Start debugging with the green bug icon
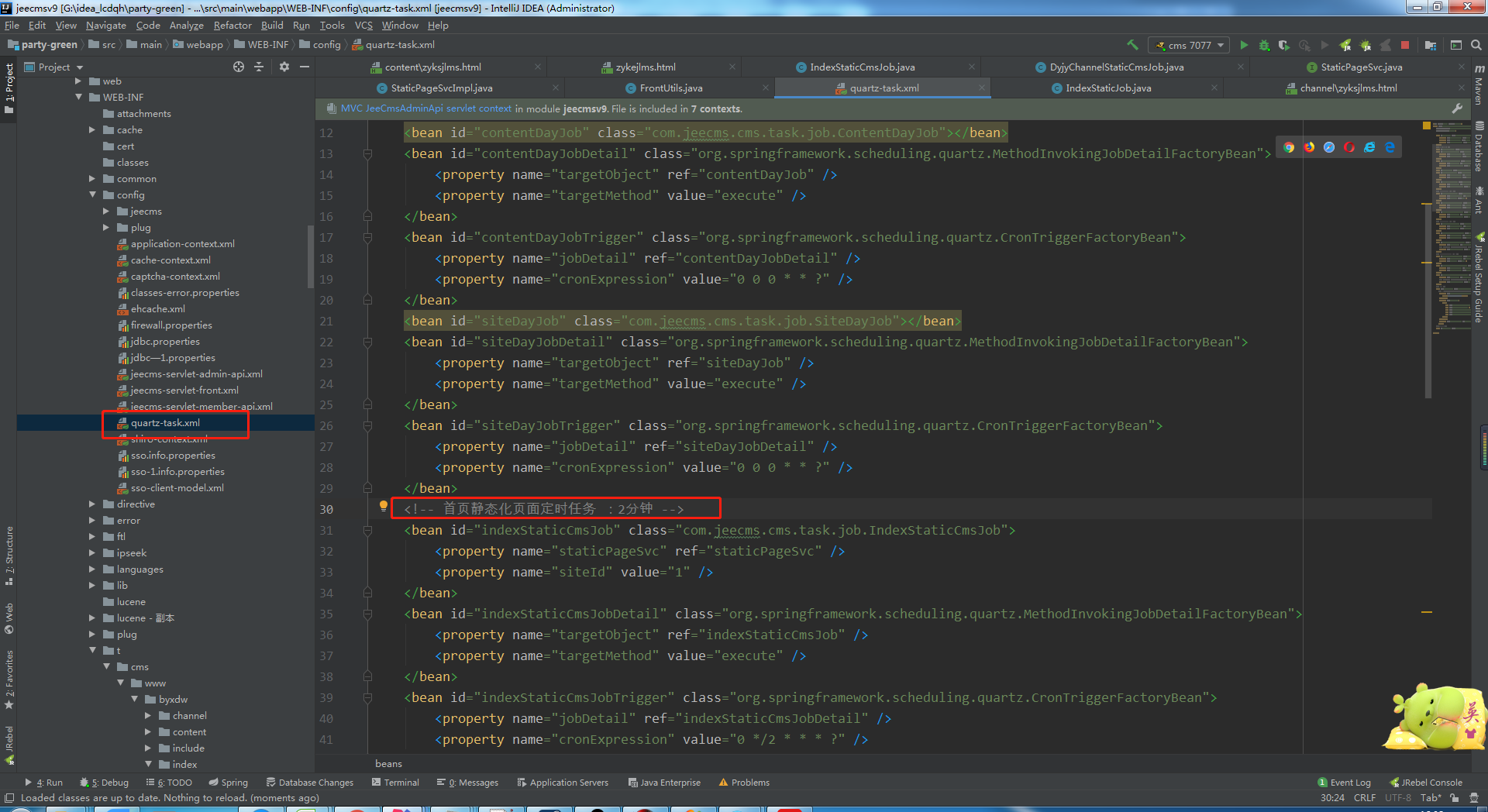This screenshot has width=1488, height=812. pos(1264,45)
